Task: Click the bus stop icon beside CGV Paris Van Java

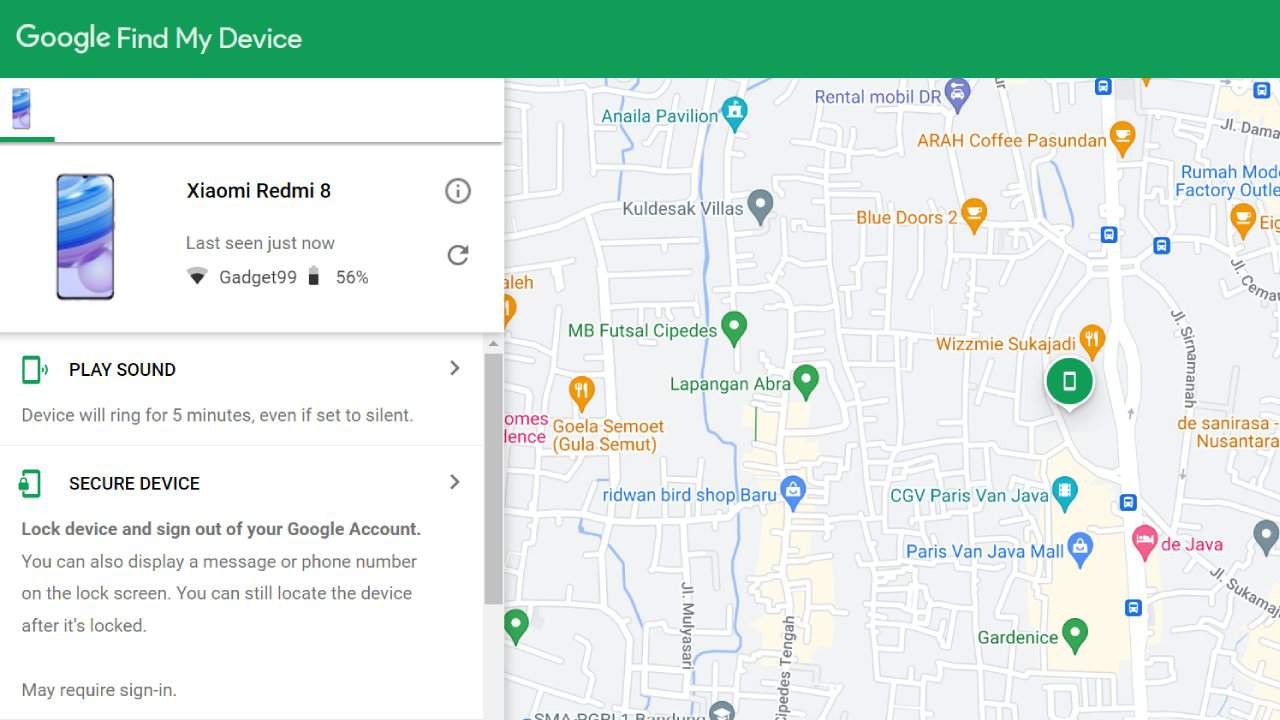Action: tap(1128, 503)
